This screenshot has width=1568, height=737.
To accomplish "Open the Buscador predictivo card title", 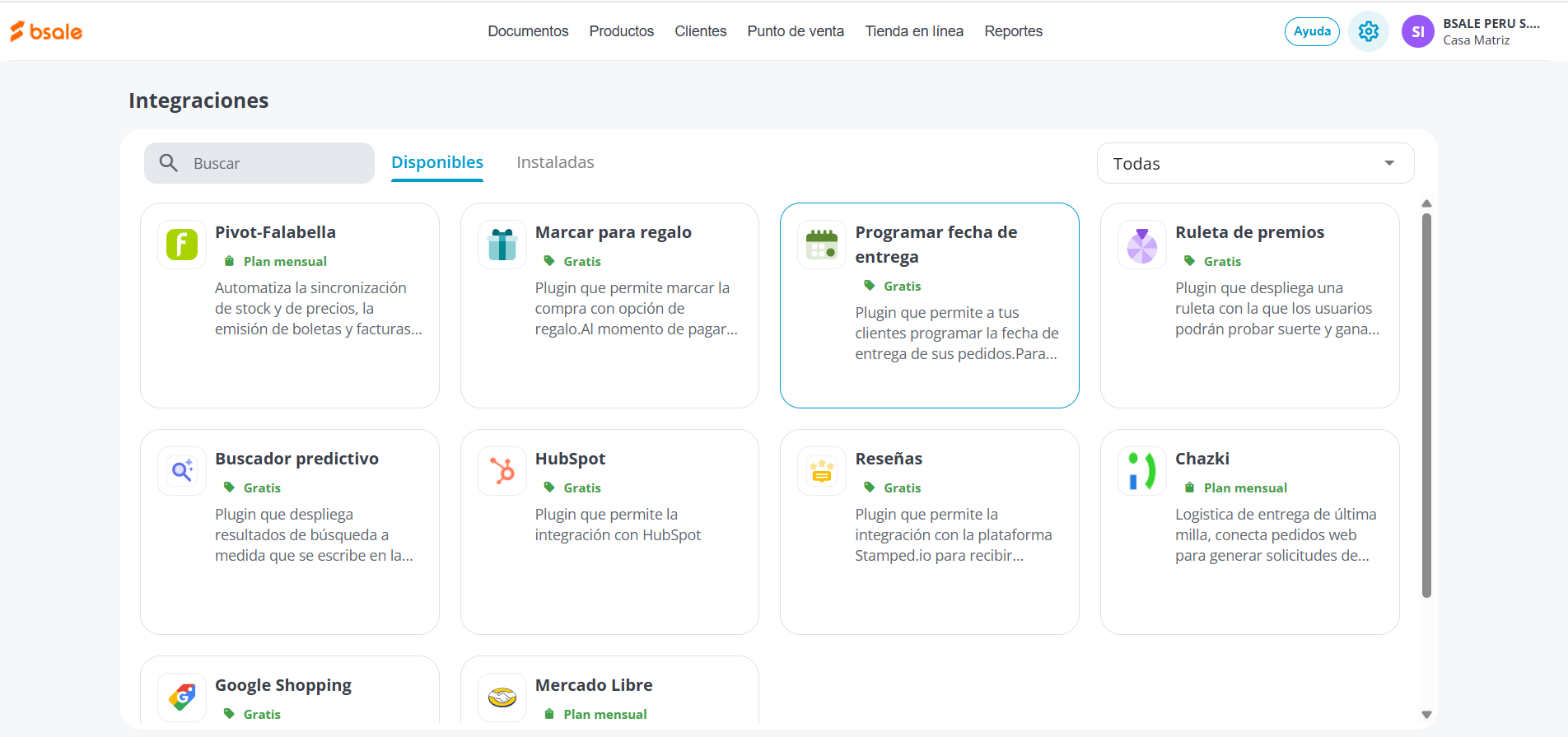I will click(x=296, y=459).
